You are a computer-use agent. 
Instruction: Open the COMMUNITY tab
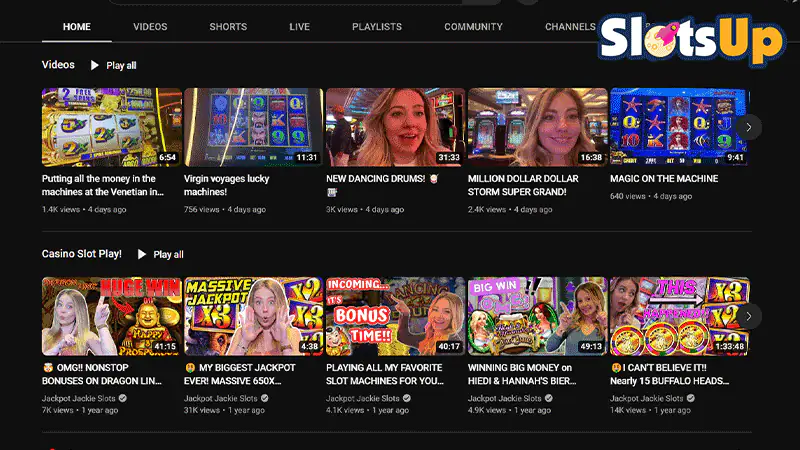(x=473, y=27)
